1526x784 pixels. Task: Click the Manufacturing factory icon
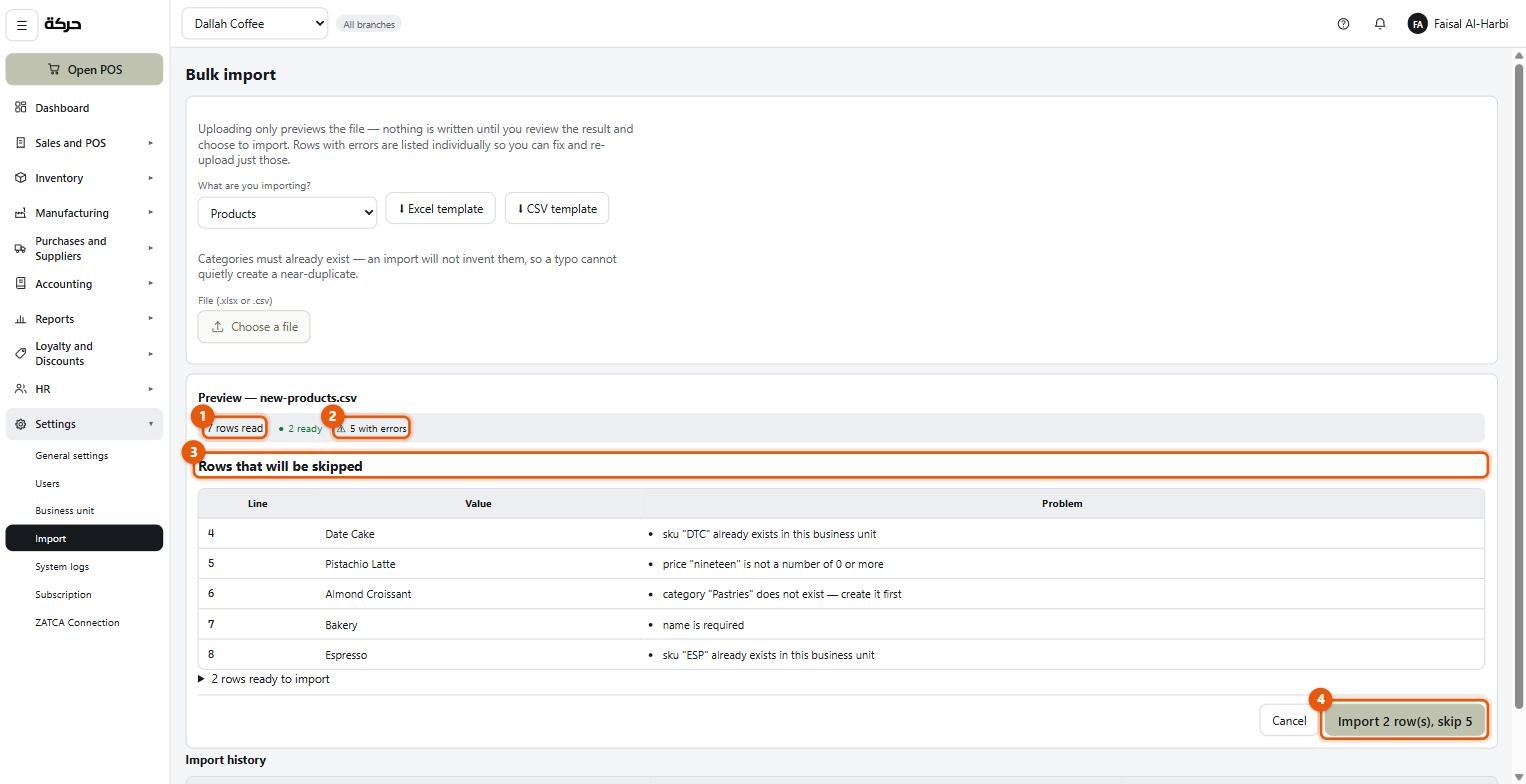click(20, 213)
